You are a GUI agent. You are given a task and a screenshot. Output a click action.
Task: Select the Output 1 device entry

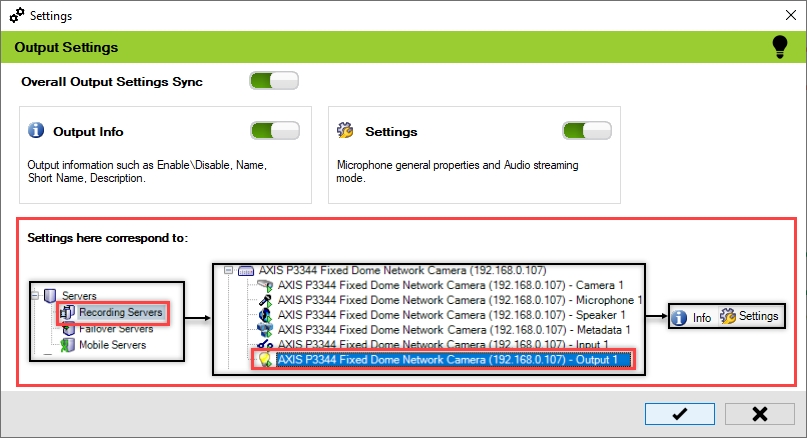[x=453, y=360]
